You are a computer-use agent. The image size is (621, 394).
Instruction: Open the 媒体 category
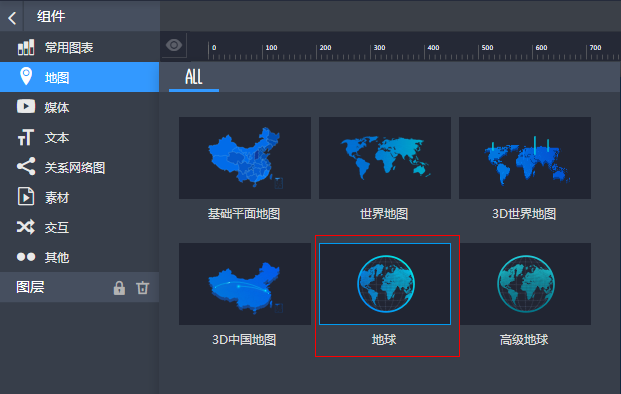80,107
